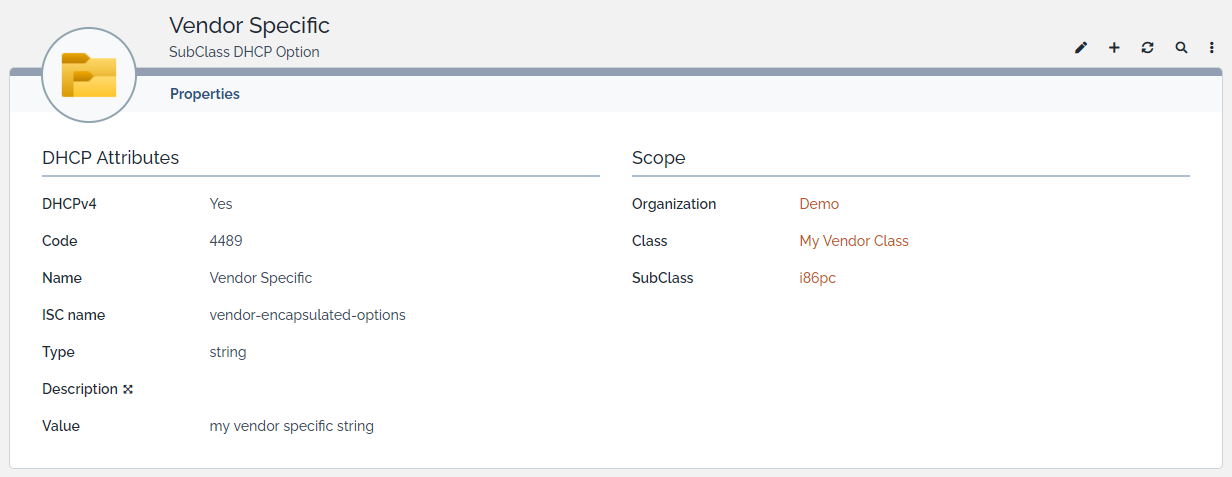Click the Code value 4489
This screenshot has height=477, width=1232.
[x=226, y=241]
